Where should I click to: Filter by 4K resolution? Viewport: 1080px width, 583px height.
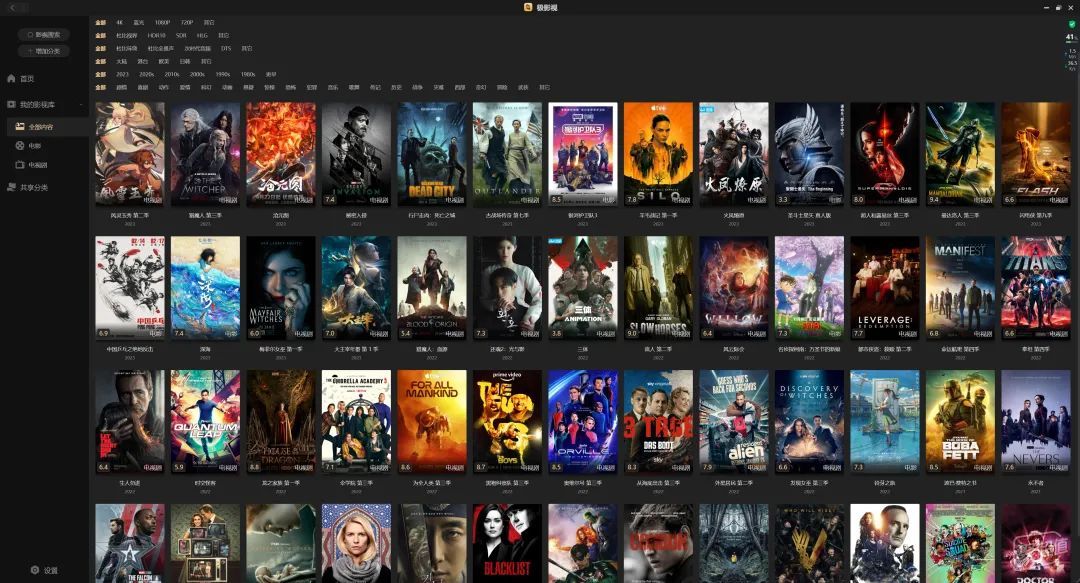tap(120, 23)
